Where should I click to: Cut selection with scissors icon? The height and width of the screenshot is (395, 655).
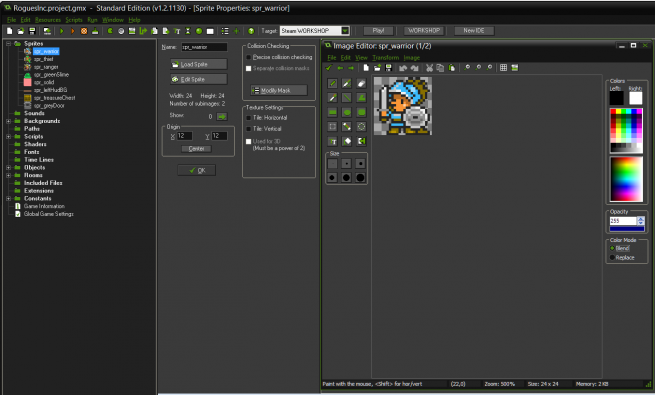(x=429, y=68)
